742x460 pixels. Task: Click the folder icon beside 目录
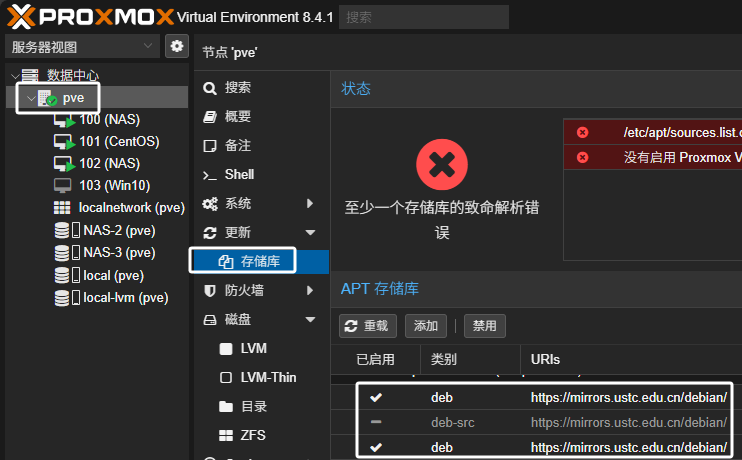(226, 407)
